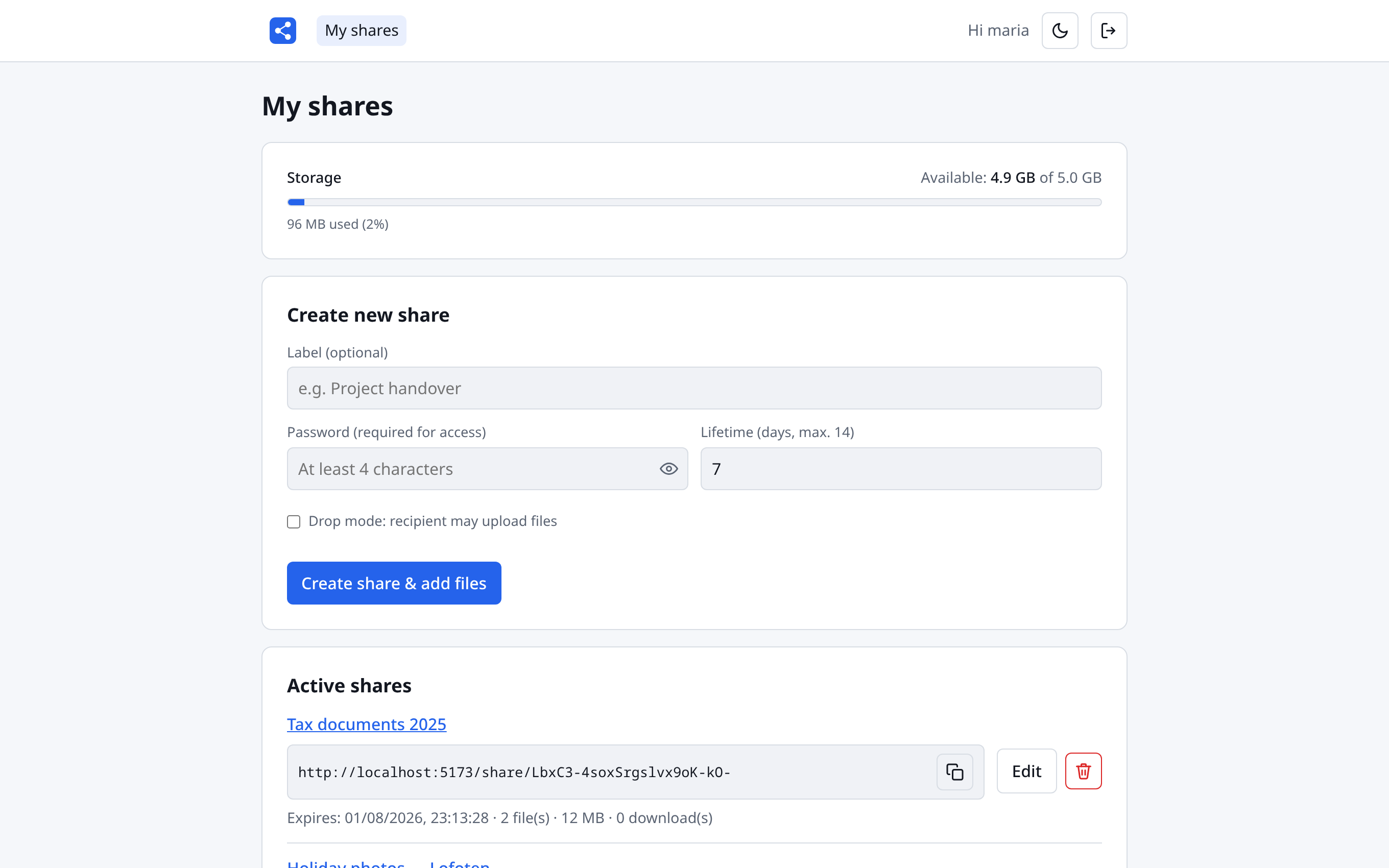Log out using the exit arrow icon
Viewport: 1389px width, 868px height.
point(1108,31)
